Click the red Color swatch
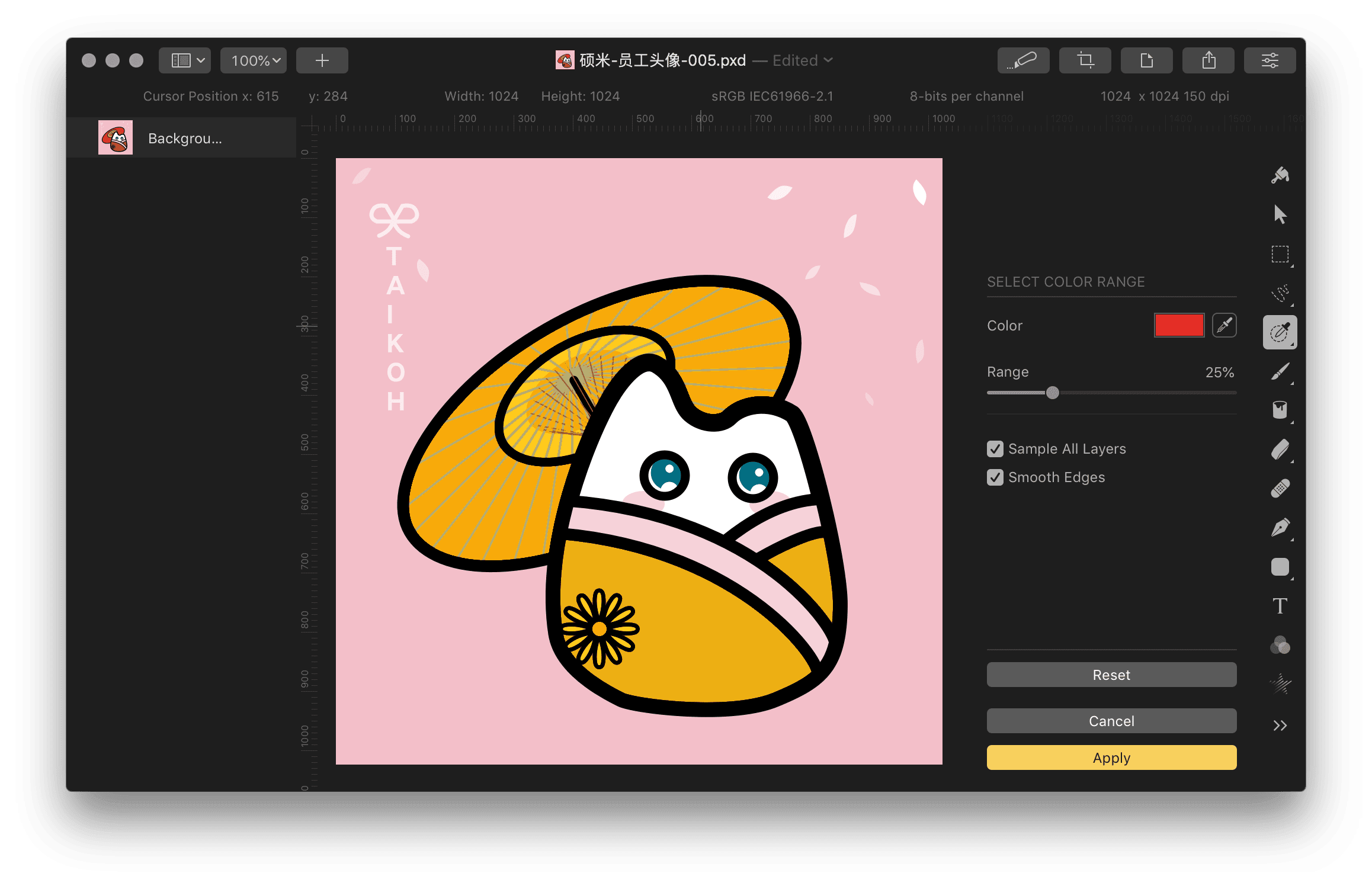 1179,325
